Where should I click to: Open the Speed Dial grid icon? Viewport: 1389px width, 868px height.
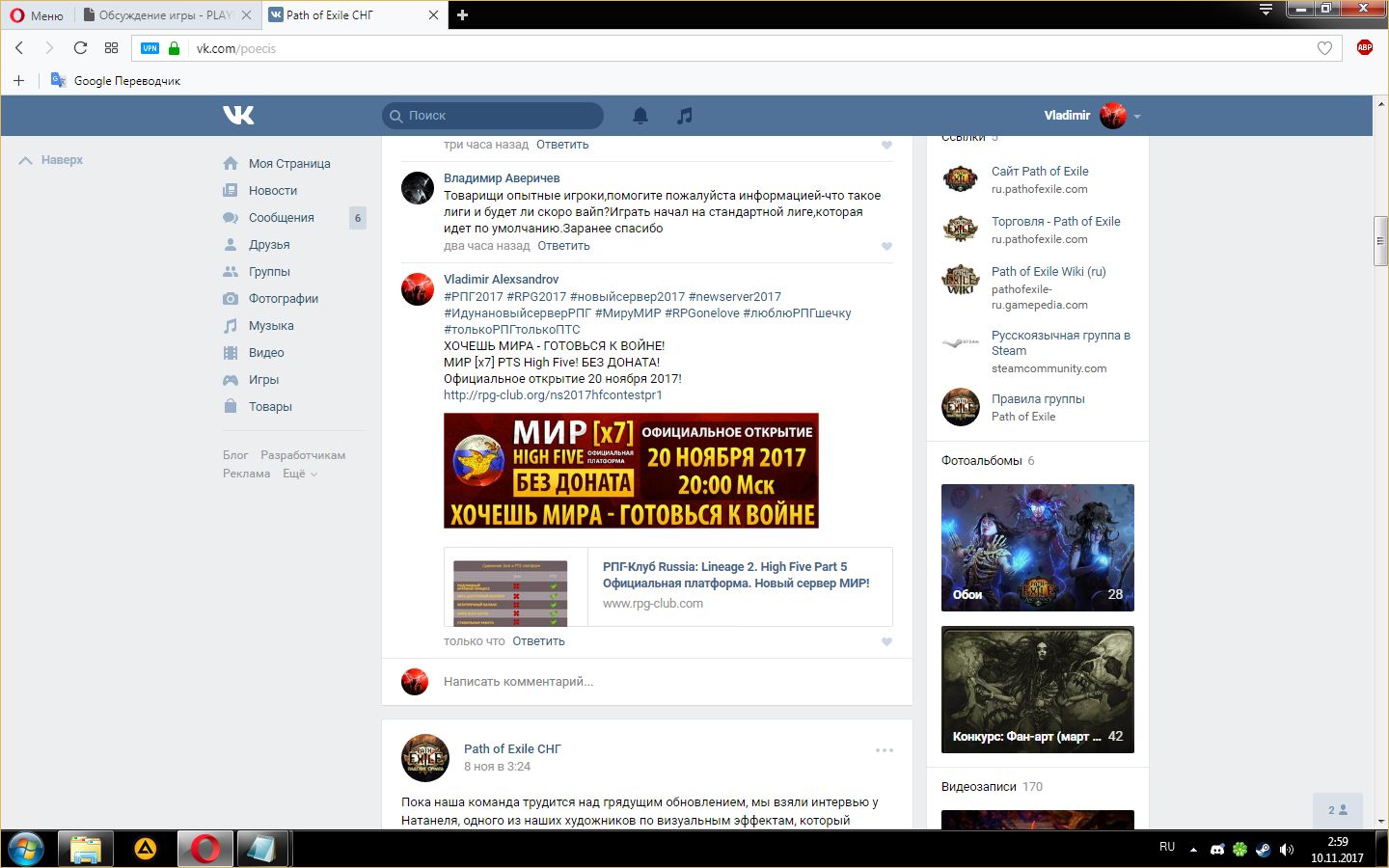tap(111, 47)
